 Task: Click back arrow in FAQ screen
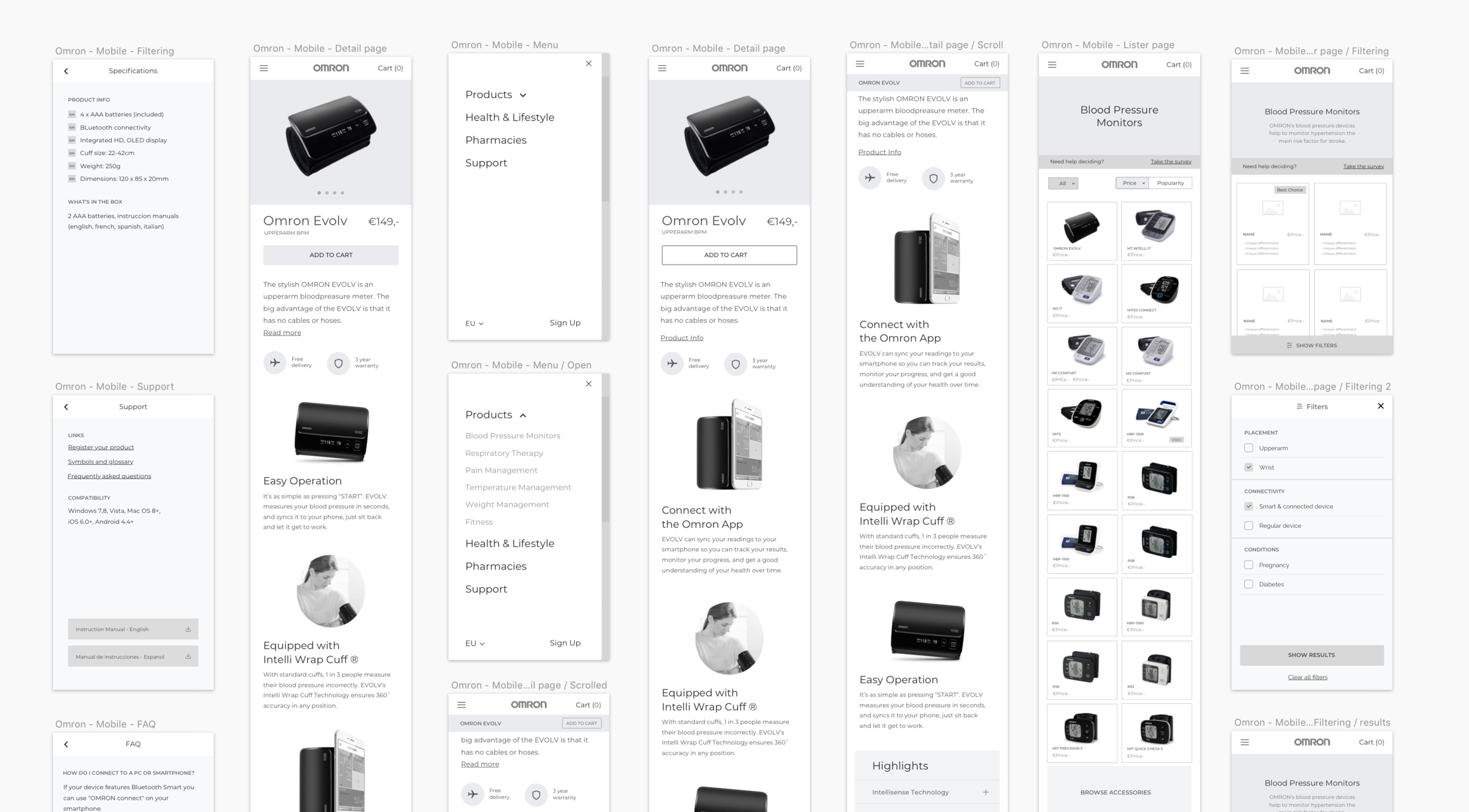tap(66, 744)
